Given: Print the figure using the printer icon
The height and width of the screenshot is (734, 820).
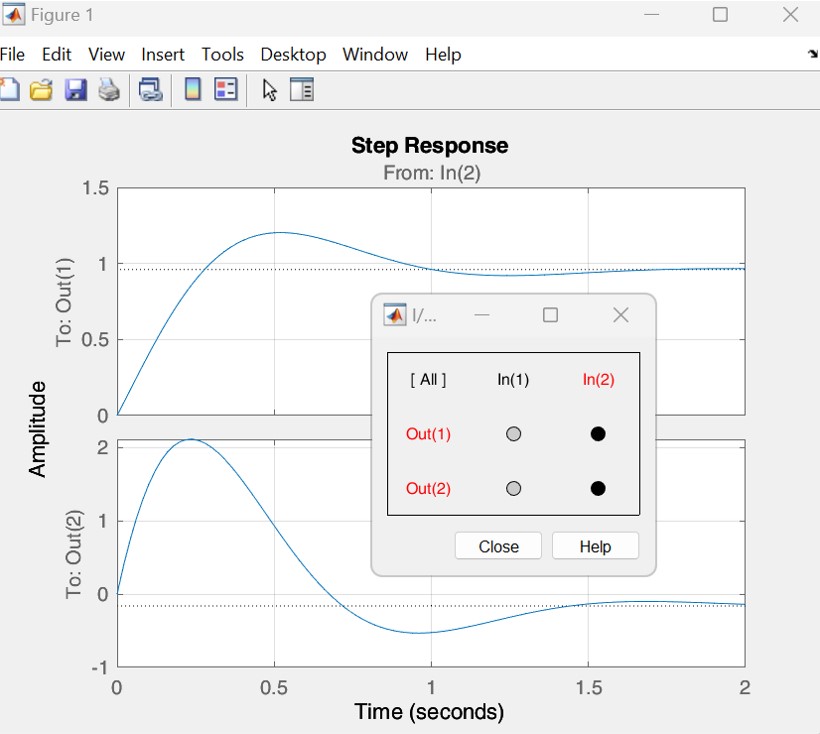Looking at the screenshot, I should (x=109, y=90).
